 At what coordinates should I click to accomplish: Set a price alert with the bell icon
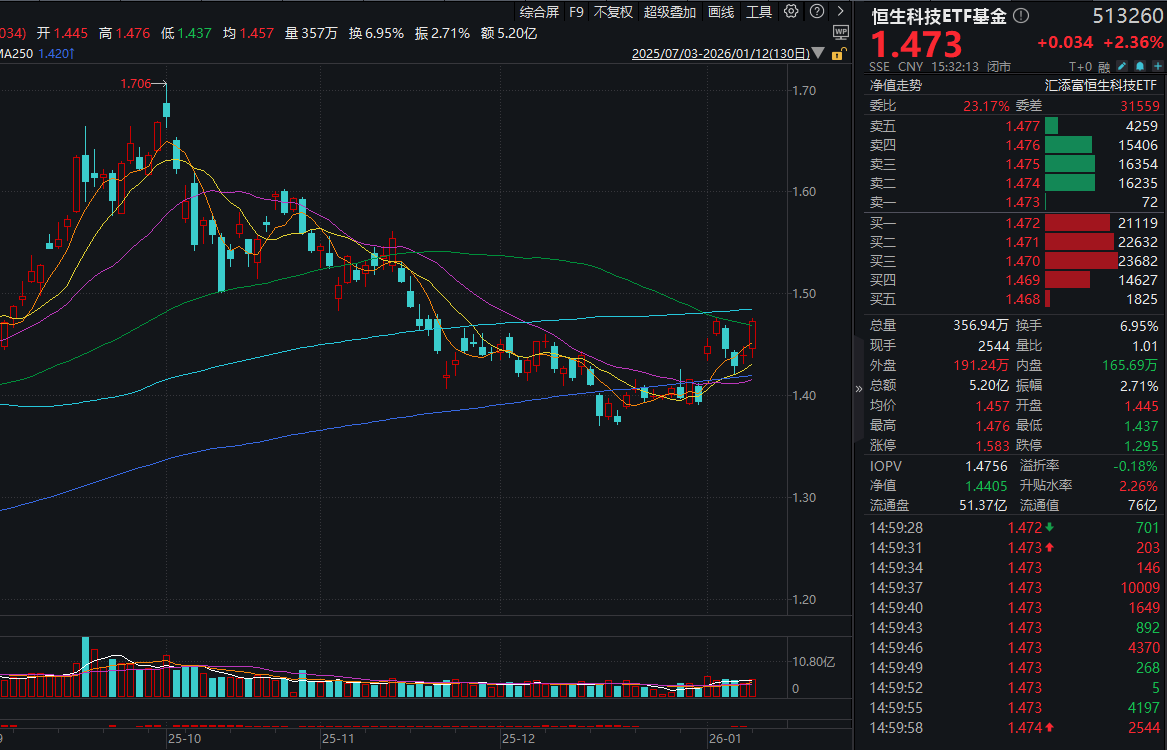1140,67
